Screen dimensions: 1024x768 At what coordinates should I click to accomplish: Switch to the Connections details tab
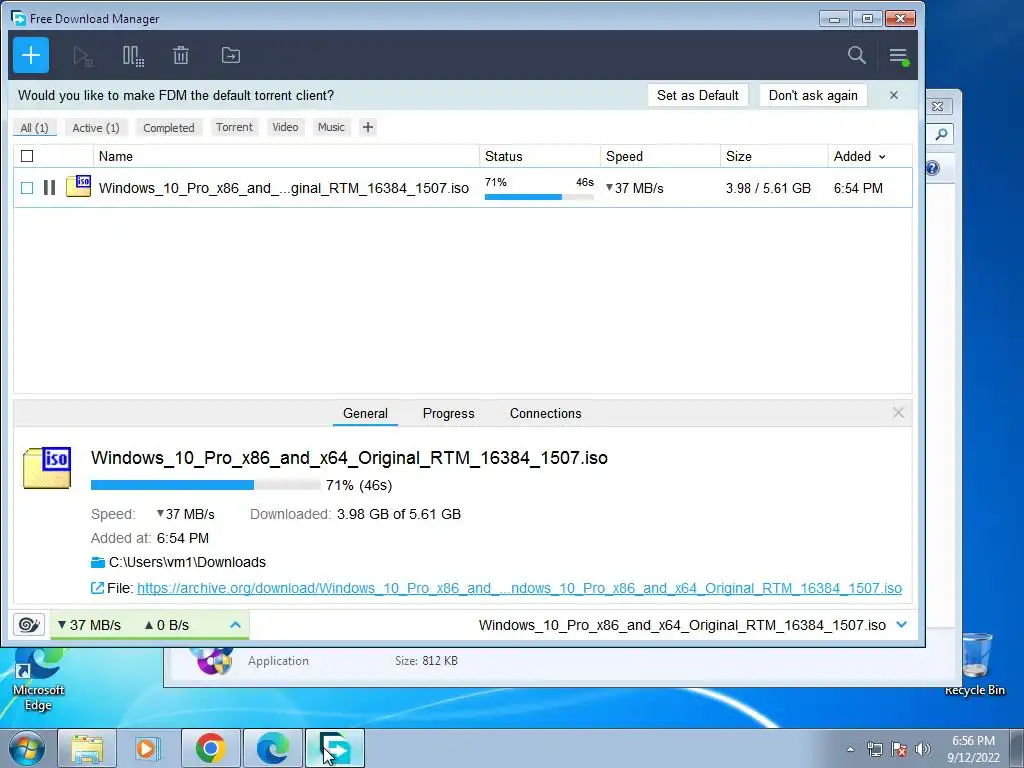(x=545, y=413)
